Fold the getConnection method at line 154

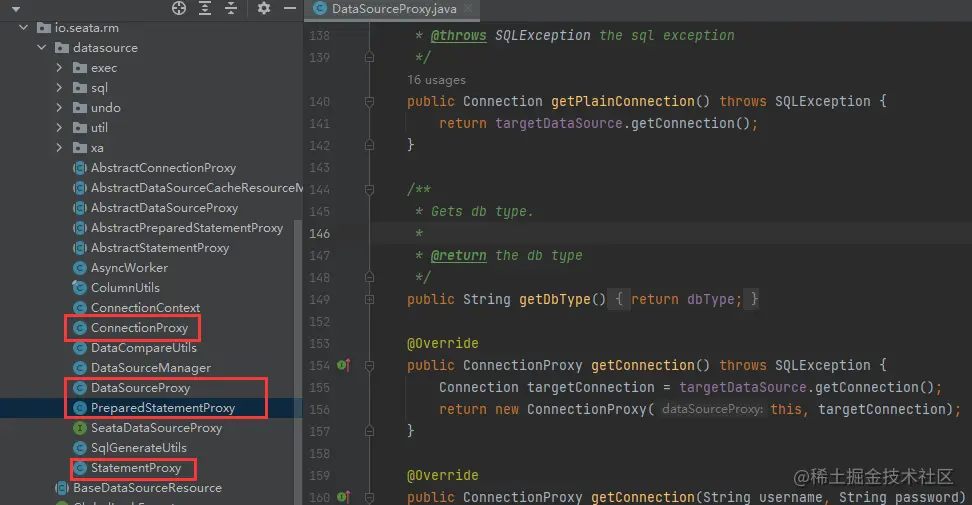[369, 366]
